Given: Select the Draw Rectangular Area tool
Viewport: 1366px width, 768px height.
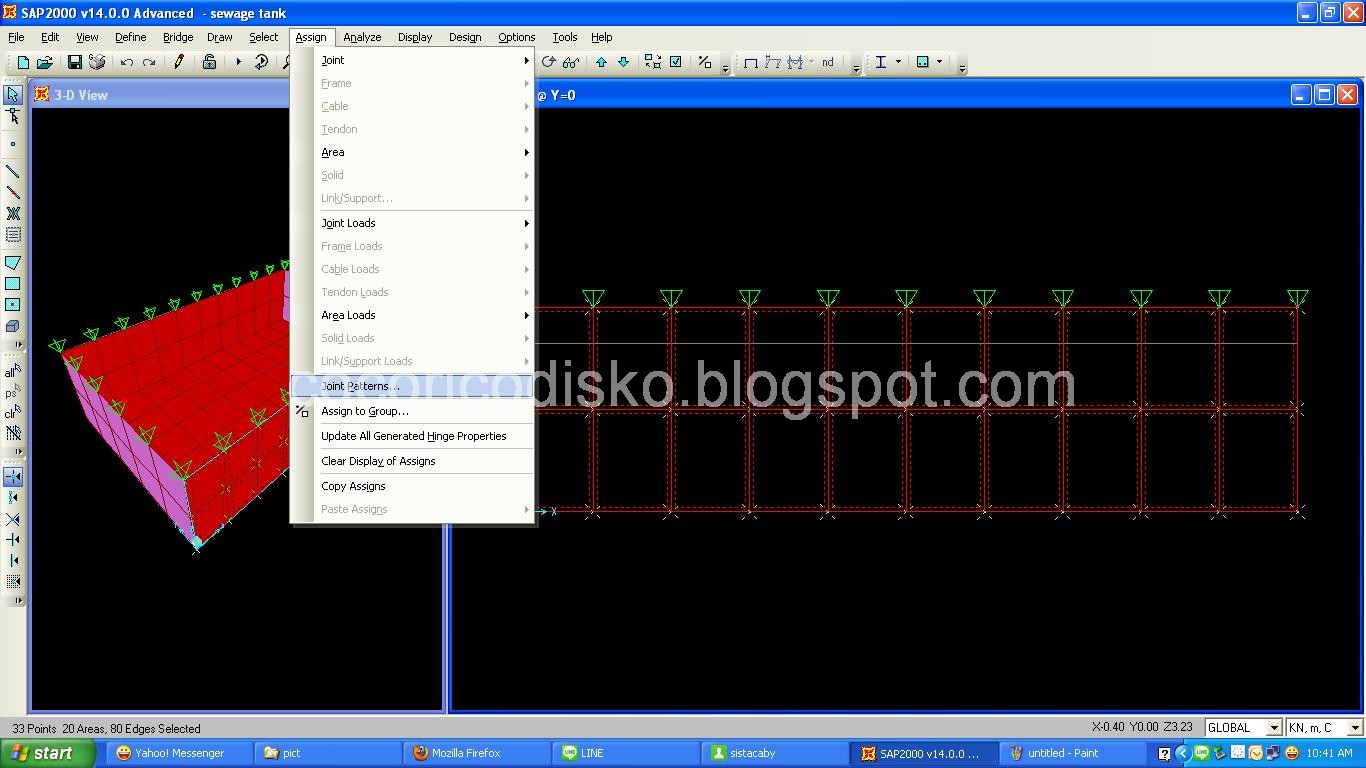Looking at the screenshot, I should [13, 284].
